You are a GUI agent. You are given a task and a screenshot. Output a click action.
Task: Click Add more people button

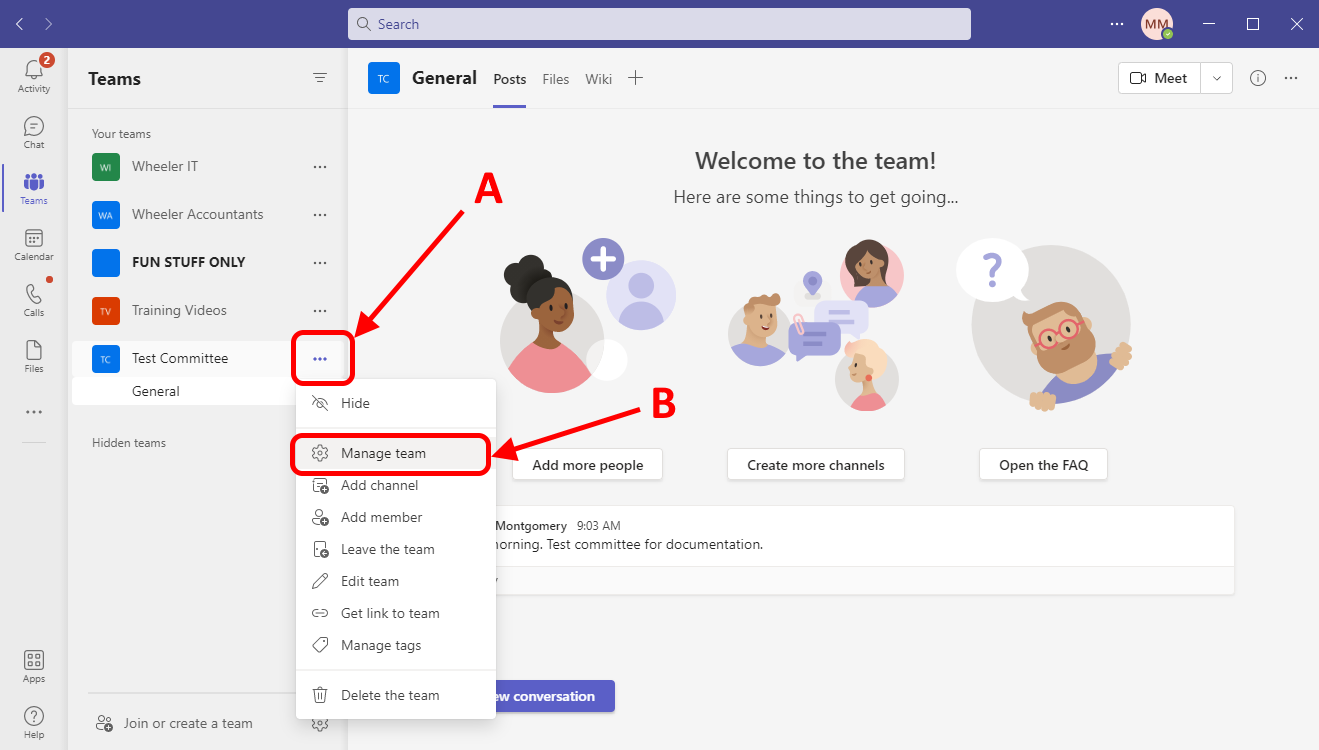pos(587,465)
